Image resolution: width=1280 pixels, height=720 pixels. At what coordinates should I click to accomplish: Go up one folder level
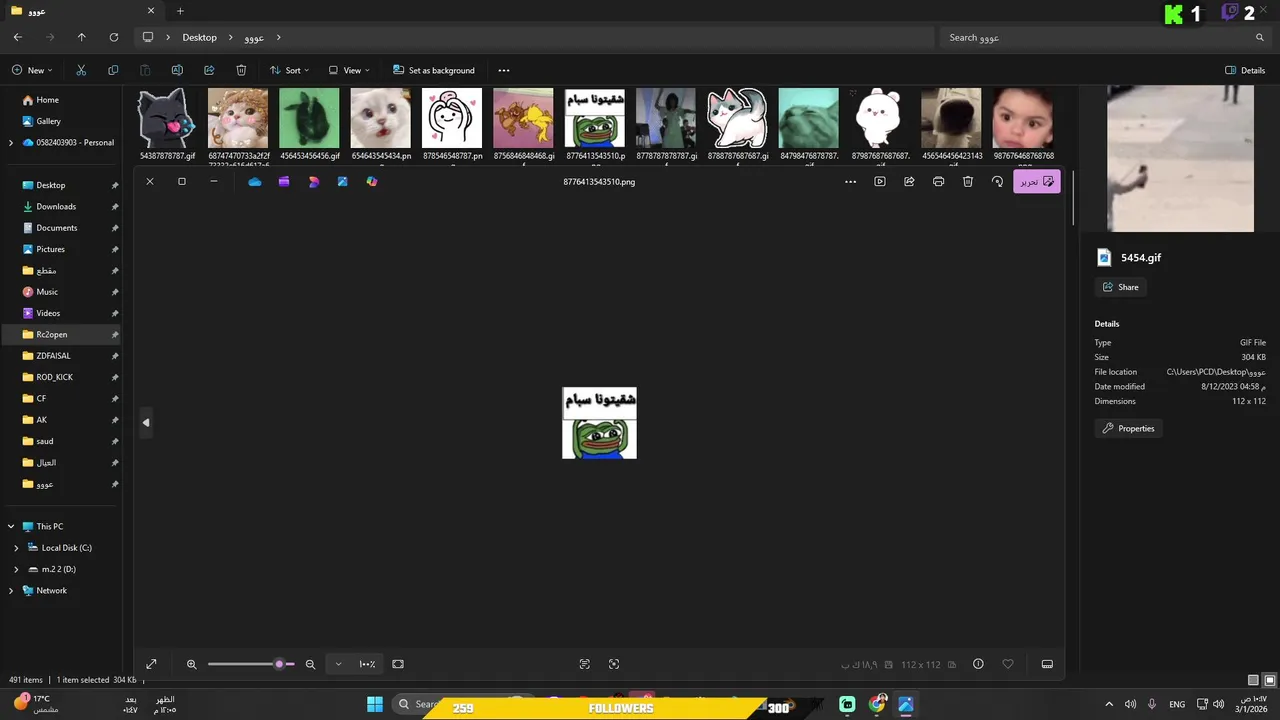[82, 37]
